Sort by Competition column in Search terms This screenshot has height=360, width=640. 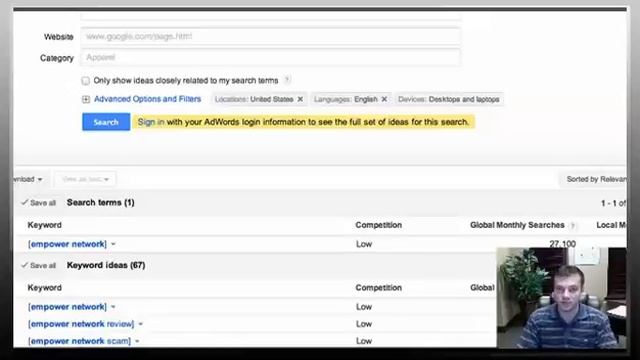(x=378, y=225)
